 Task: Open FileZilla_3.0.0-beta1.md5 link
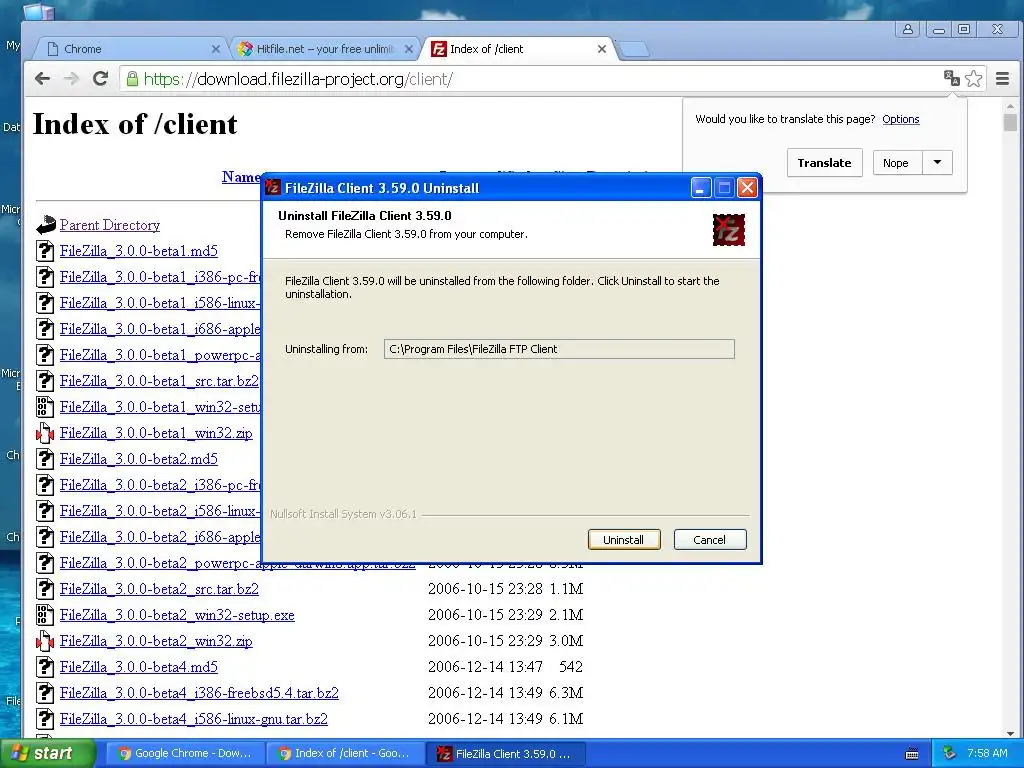click(138, 251)
